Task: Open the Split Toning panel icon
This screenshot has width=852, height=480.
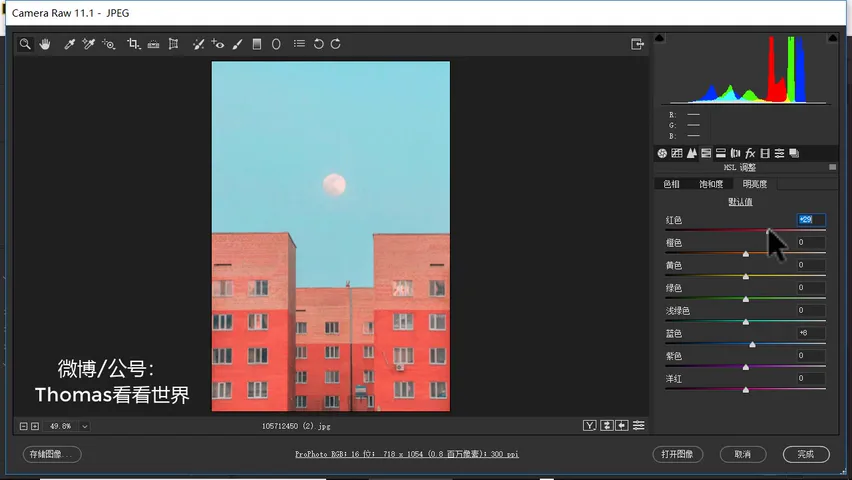Action: 721,153
